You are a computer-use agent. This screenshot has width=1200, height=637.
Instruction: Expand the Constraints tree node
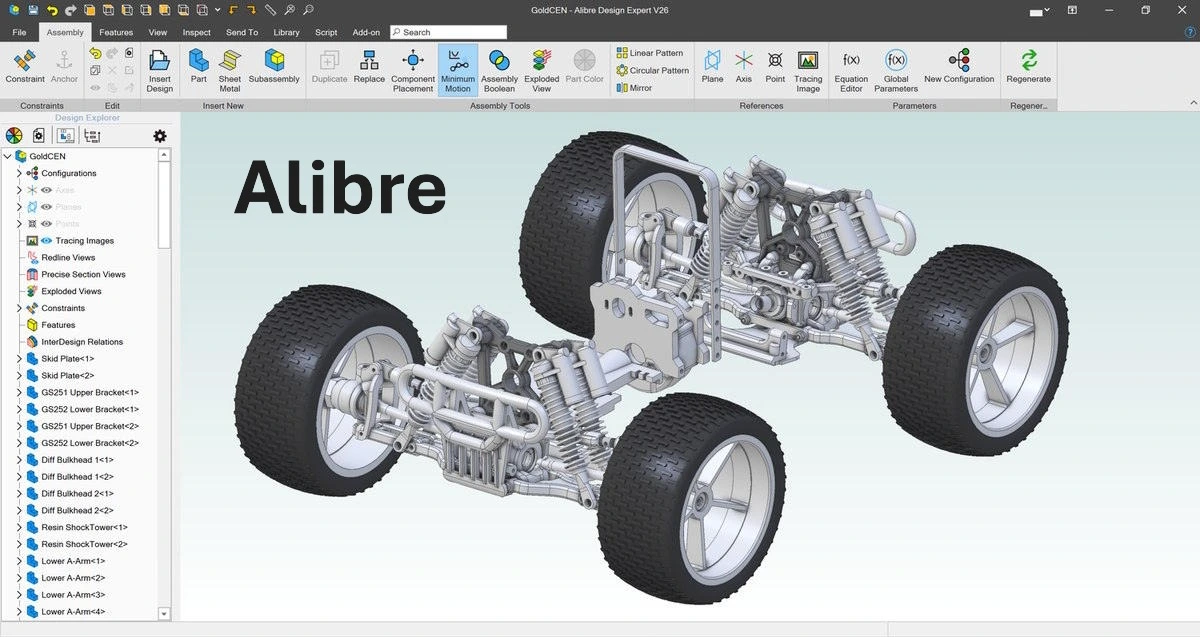[19, 308]
